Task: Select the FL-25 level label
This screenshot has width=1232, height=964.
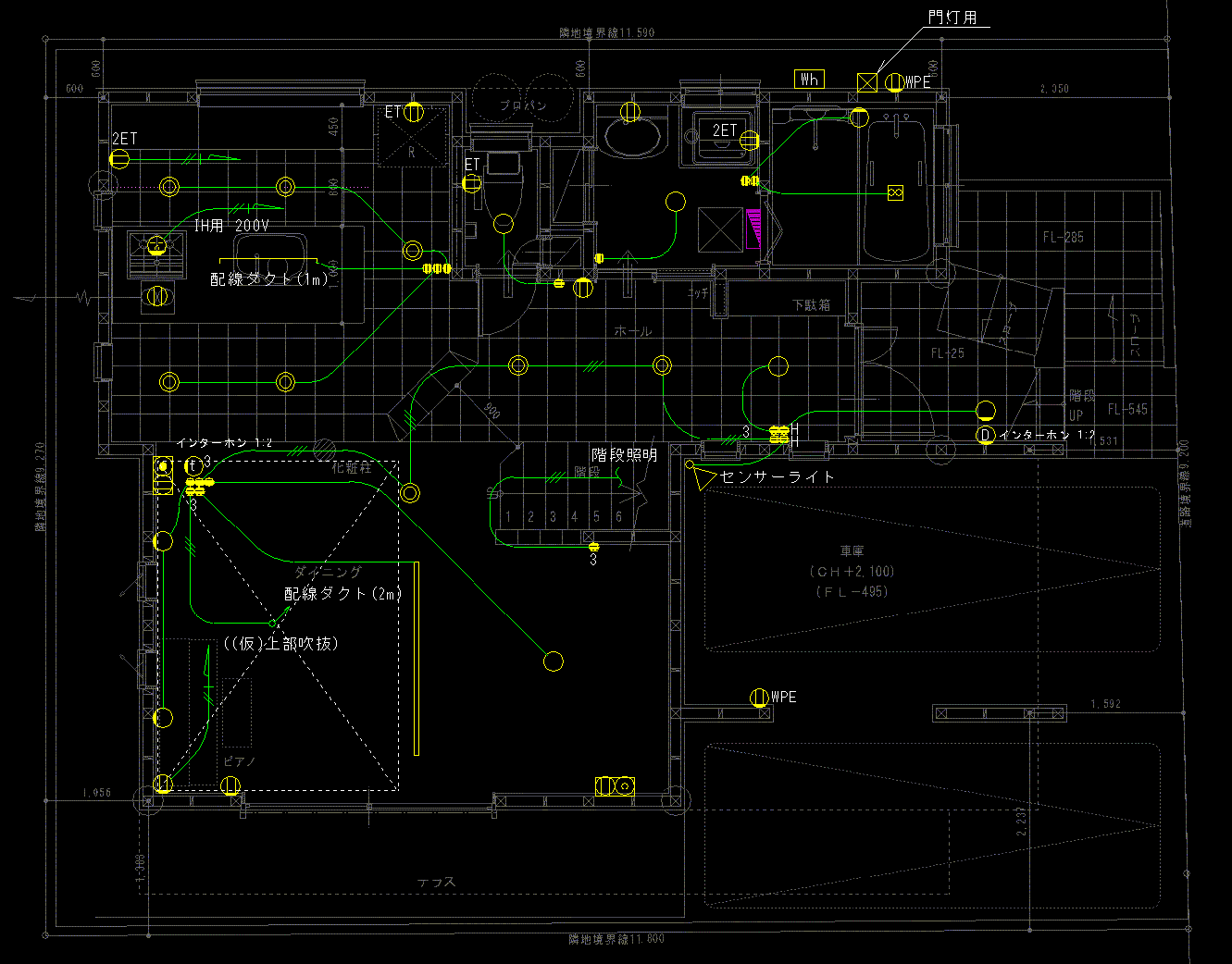Action: click(x=947, y=353)
